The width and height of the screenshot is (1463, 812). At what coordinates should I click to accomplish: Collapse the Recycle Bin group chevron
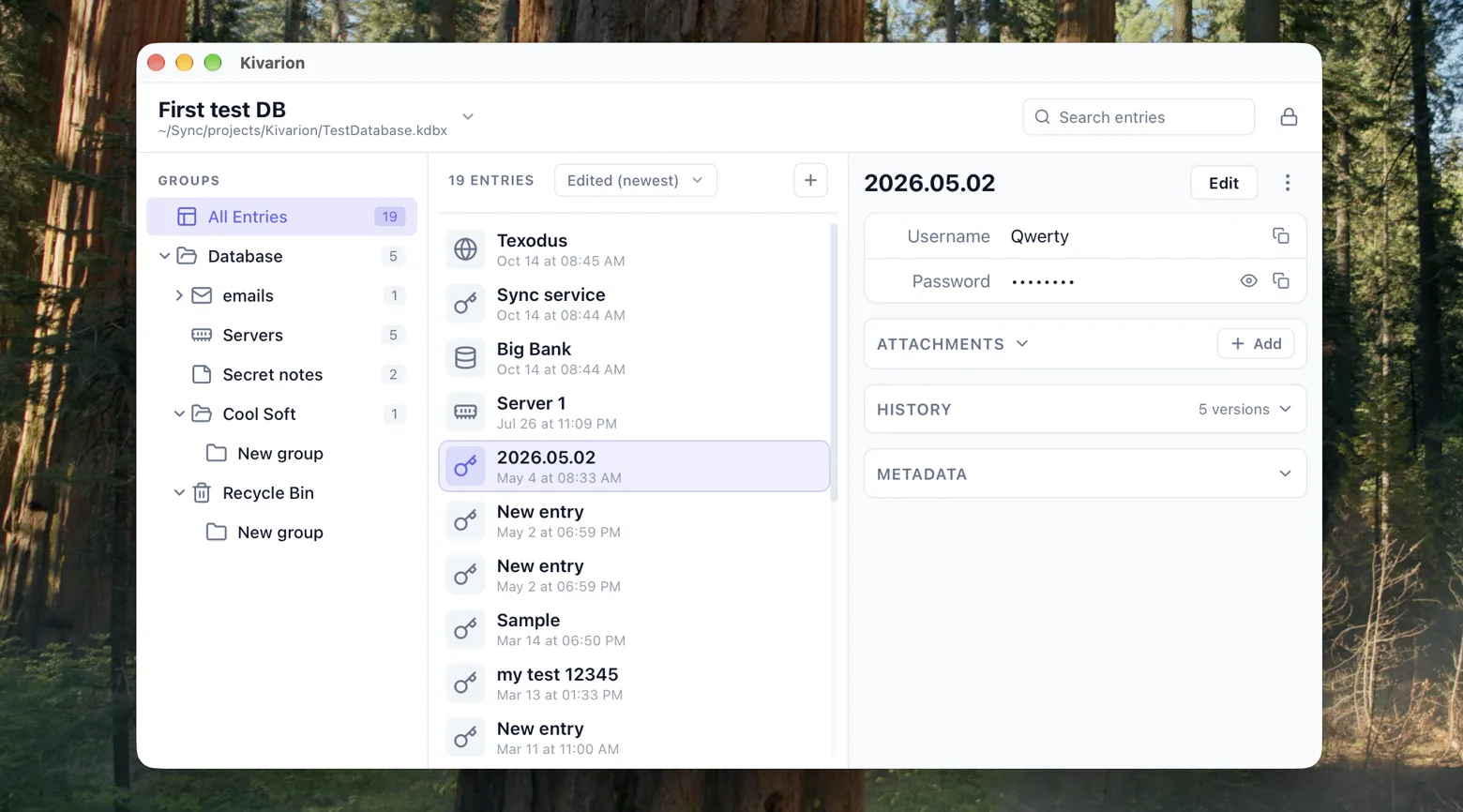[179, 492]
